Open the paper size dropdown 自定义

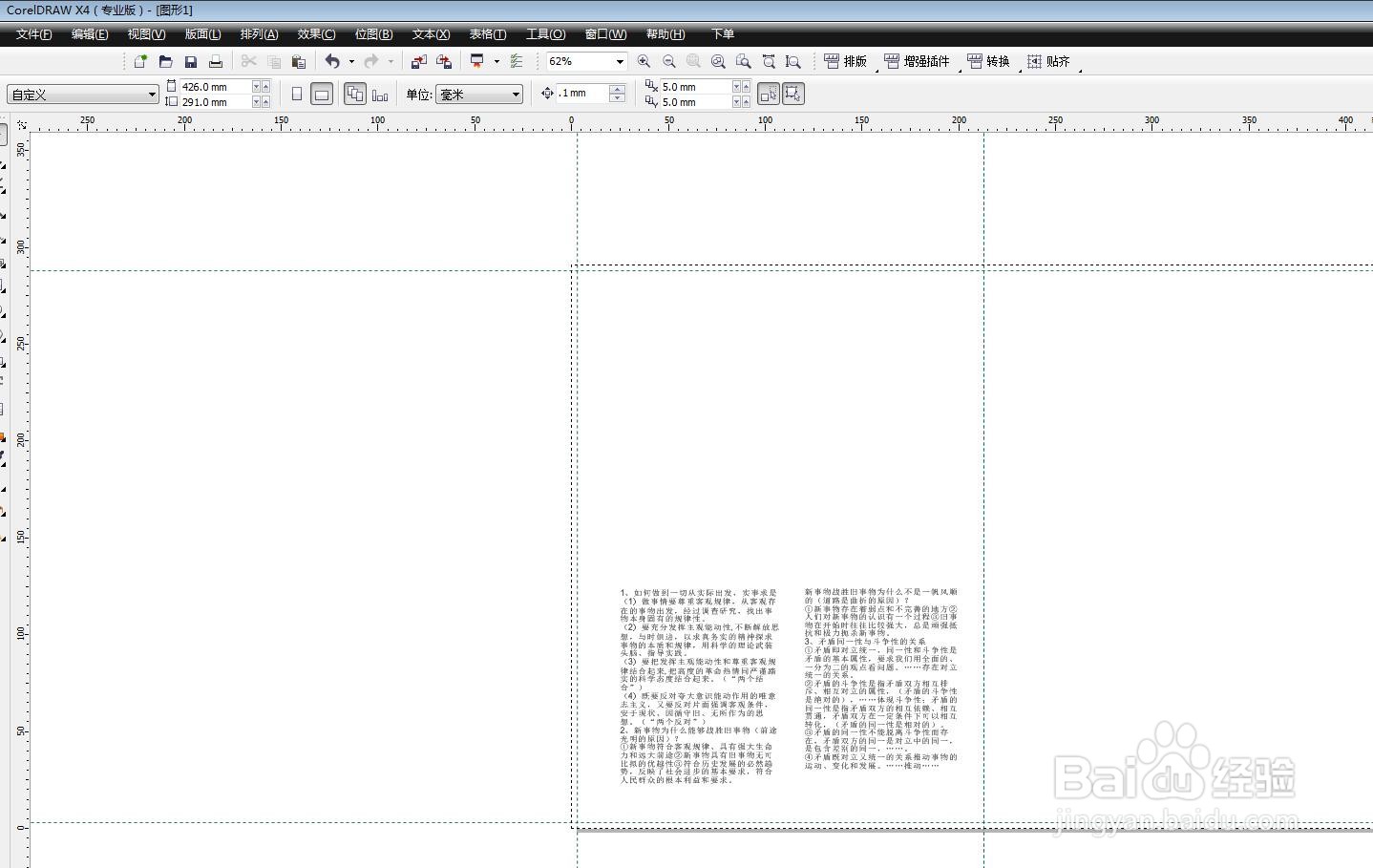pos(83,94)
